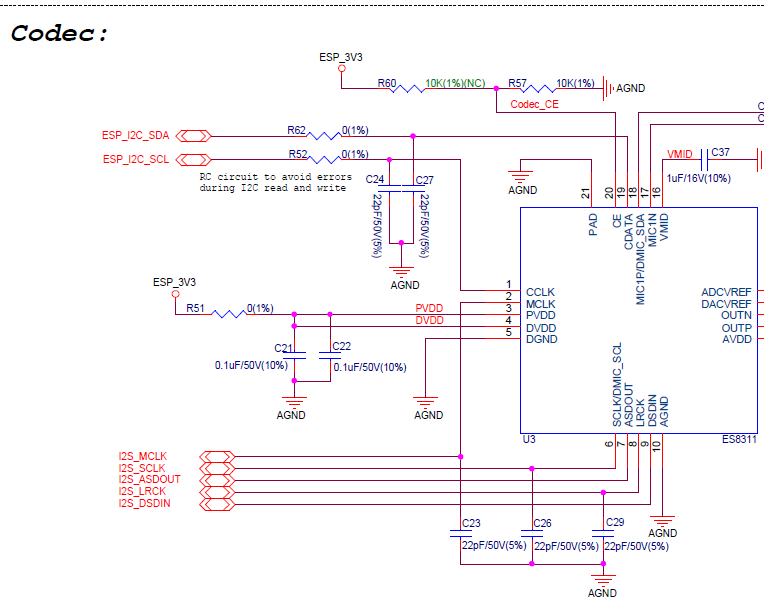The width and height of the screenshot is (764, 608).
Task: Select the '10K(1%)(NC)' value of R60
Action: click(456, 83)
